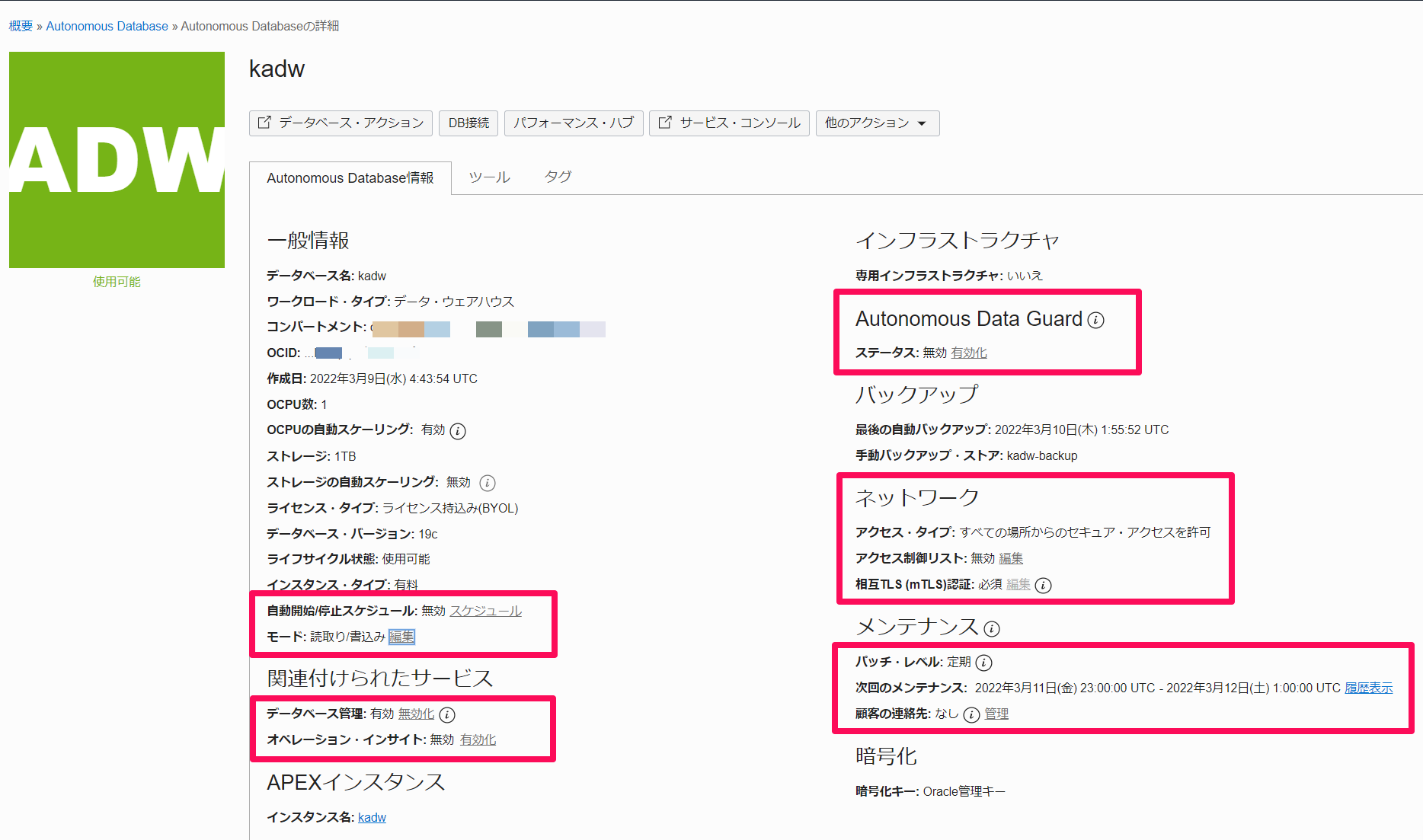Click last auto backup 2022年3月10日(木) 1:55:52 UTC

(1082, 430)
